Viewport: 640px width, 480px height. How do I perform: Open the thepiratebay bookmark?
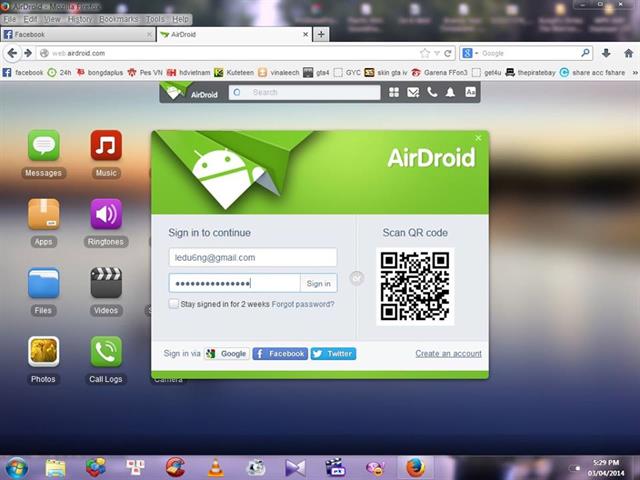click(531, 73)
